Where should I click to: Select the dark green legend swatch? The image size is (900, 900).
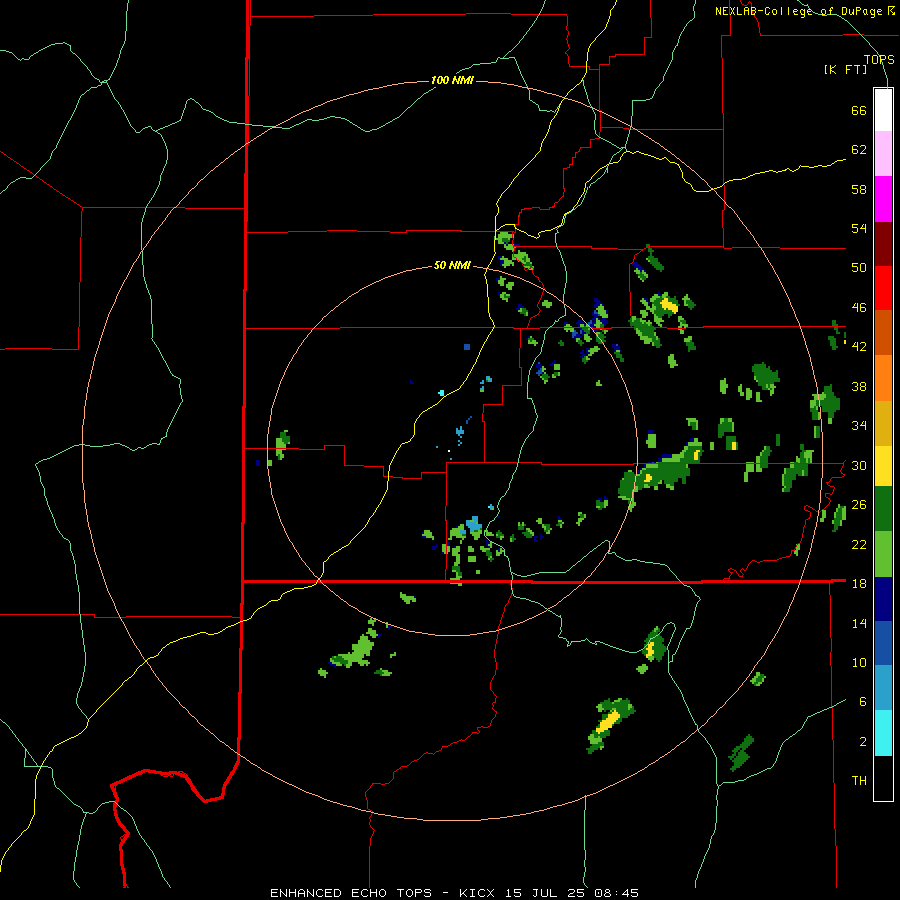[883, 509]
